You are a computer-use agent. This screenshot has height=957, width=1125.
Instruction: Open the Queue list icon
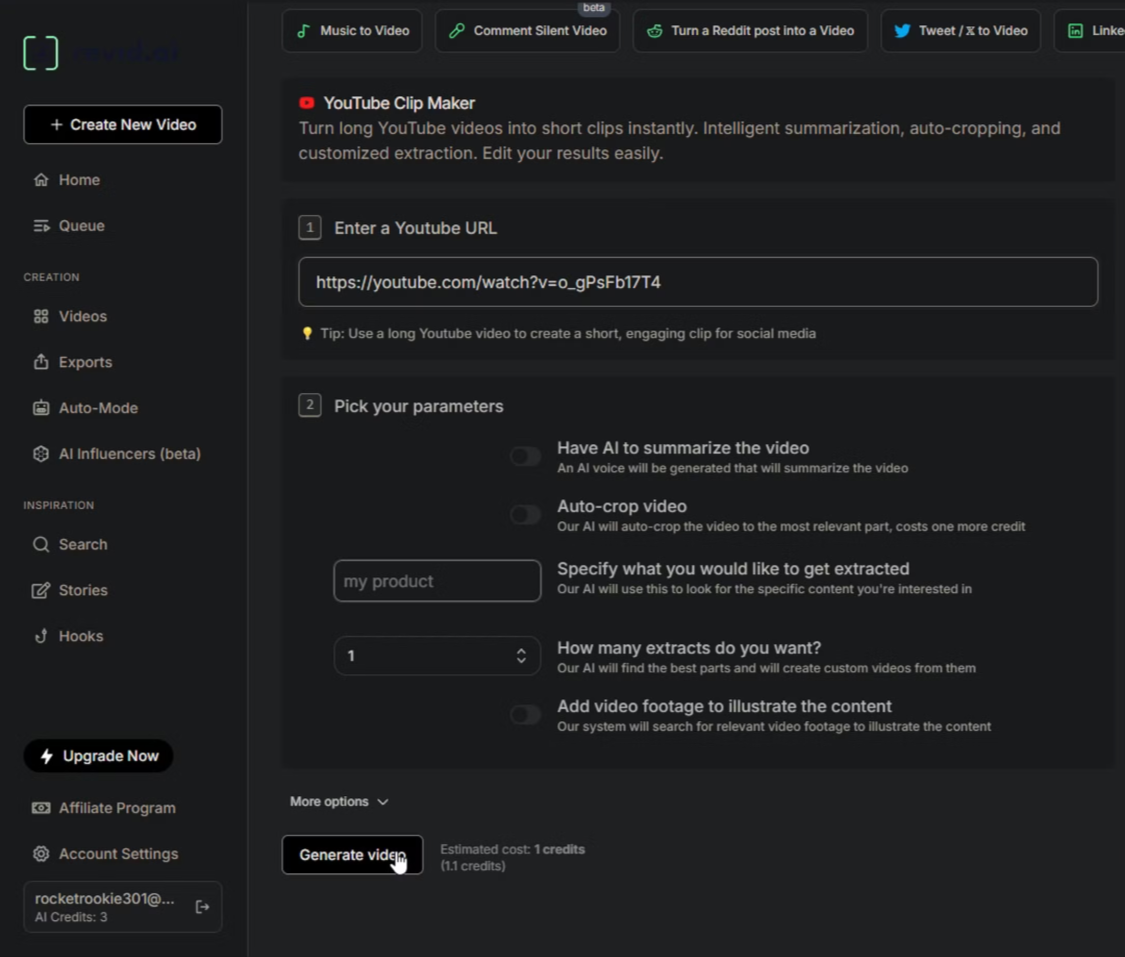[41, 226]
